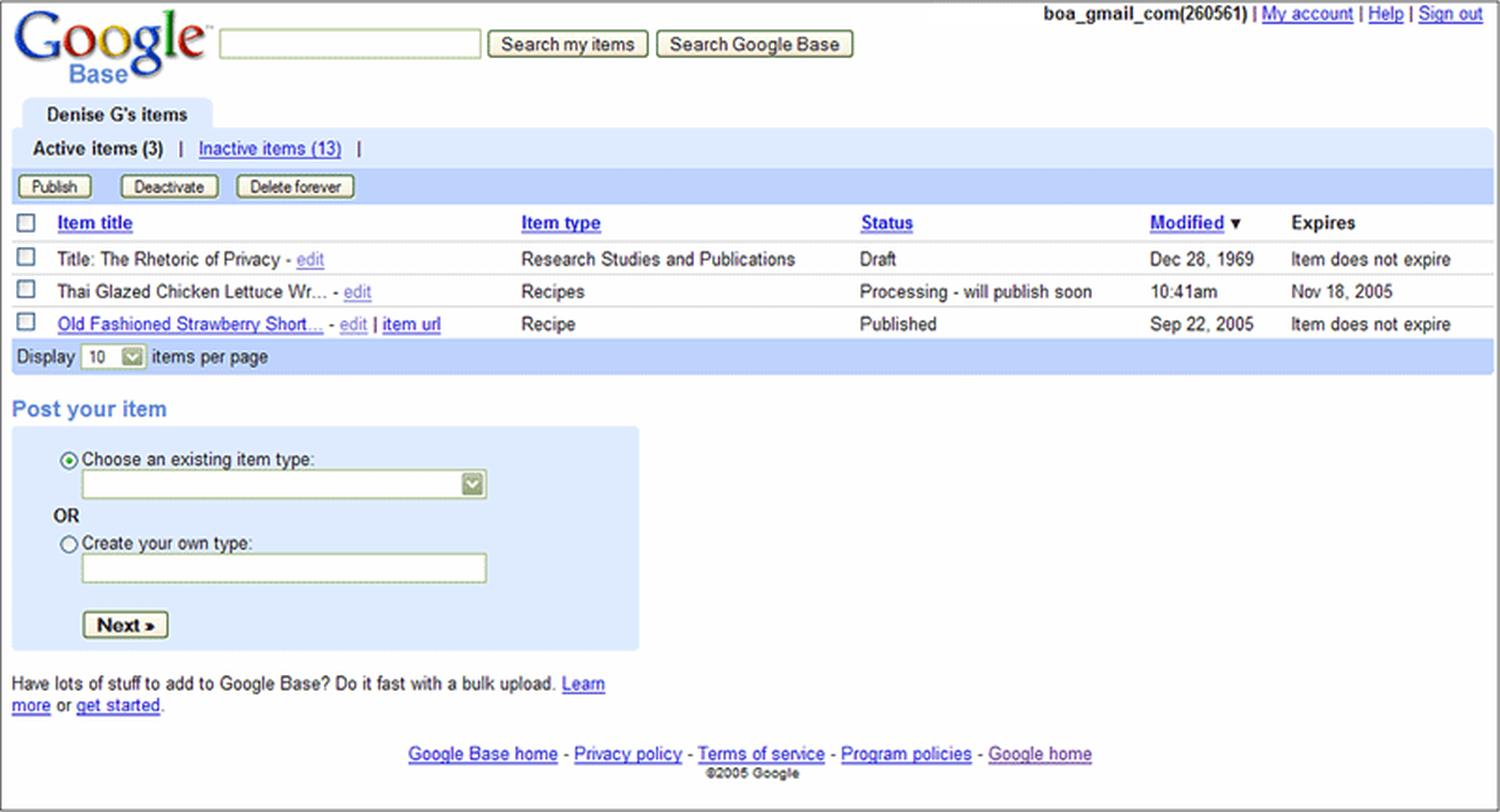Viewport: 1500px width, 812px height.
Task: Open the item url link for Strawberry item
Action: pyautogui.click(x=411, y=325)
